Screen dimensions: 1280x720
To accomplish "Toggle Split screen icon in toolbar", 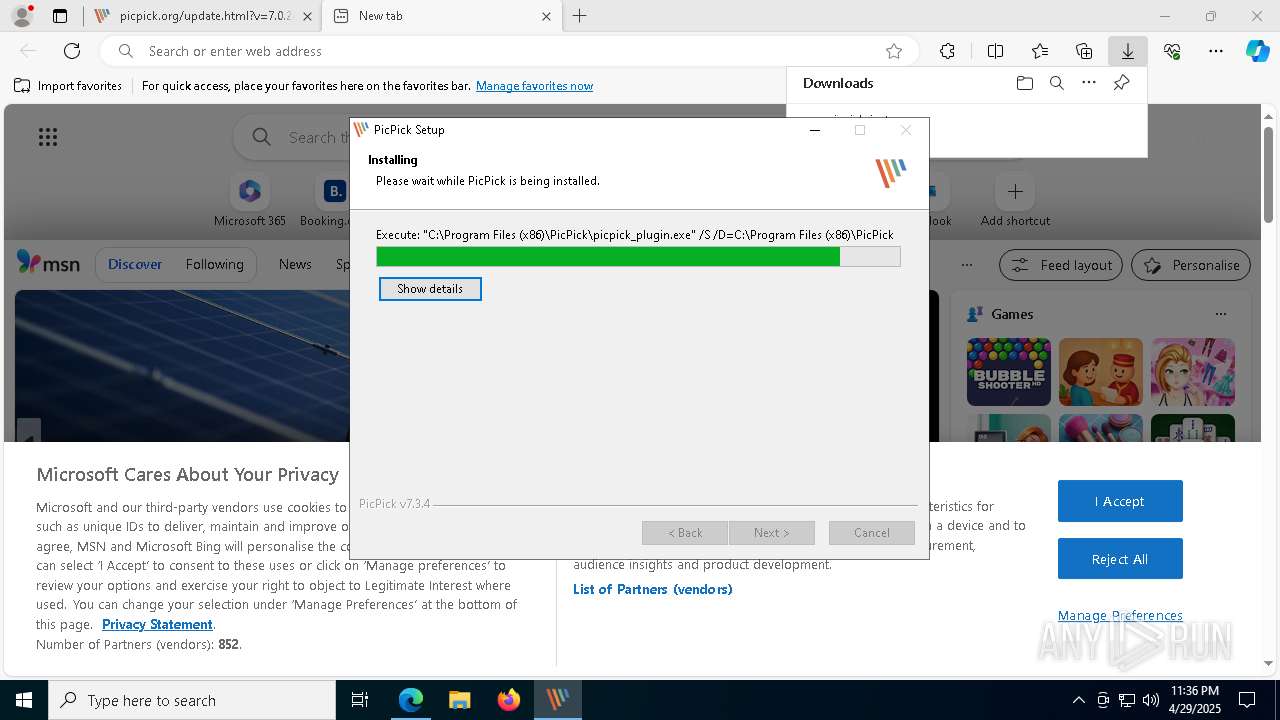I will [995, 51].
